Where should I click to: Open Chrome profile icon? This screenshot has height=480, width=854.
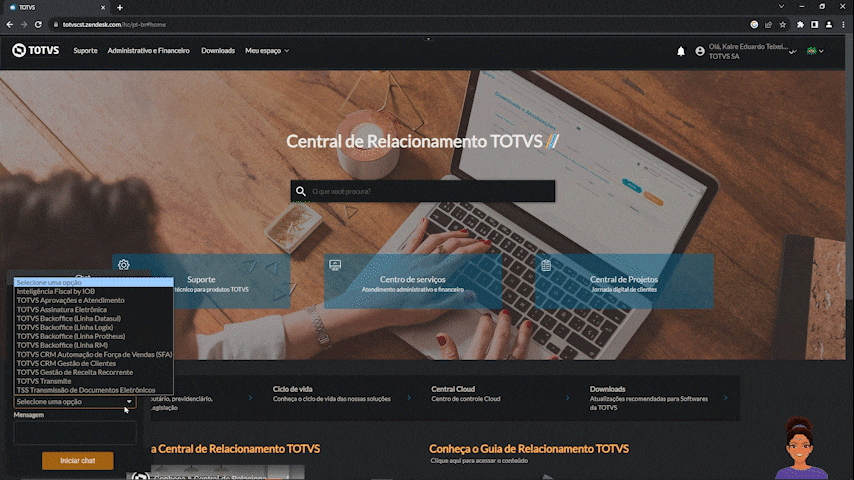pyautogui.click(x=829, y=25)
